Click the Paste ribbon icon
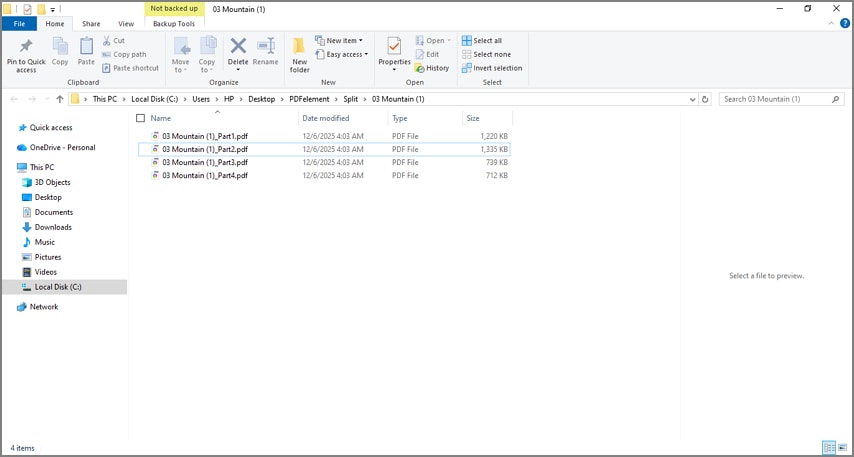854x457 pixels. (86, 46)
